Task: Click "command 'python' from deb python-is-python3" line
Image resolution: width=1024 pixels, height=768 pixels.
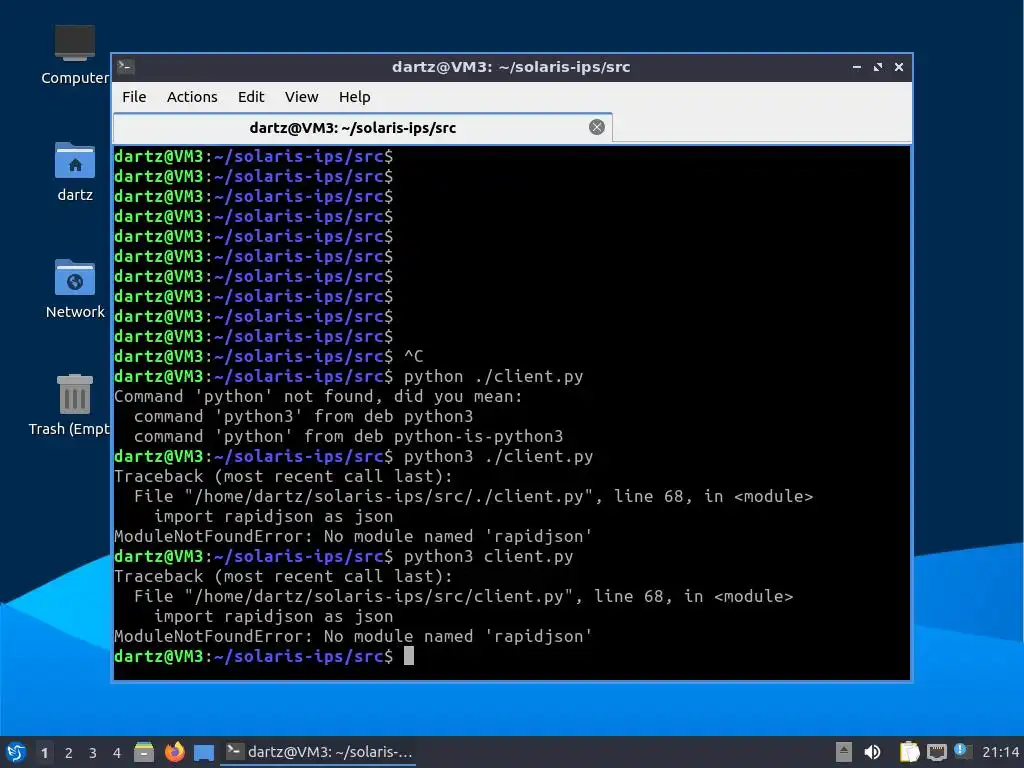Action: click(348, 436)
